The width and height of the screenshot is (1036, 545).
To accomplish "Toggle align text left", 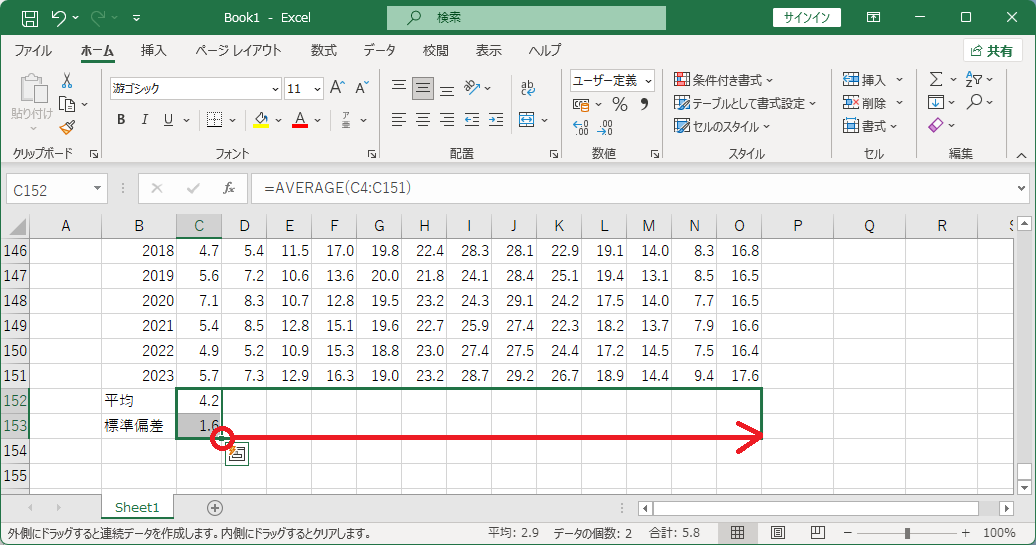I will coord(398,120).
